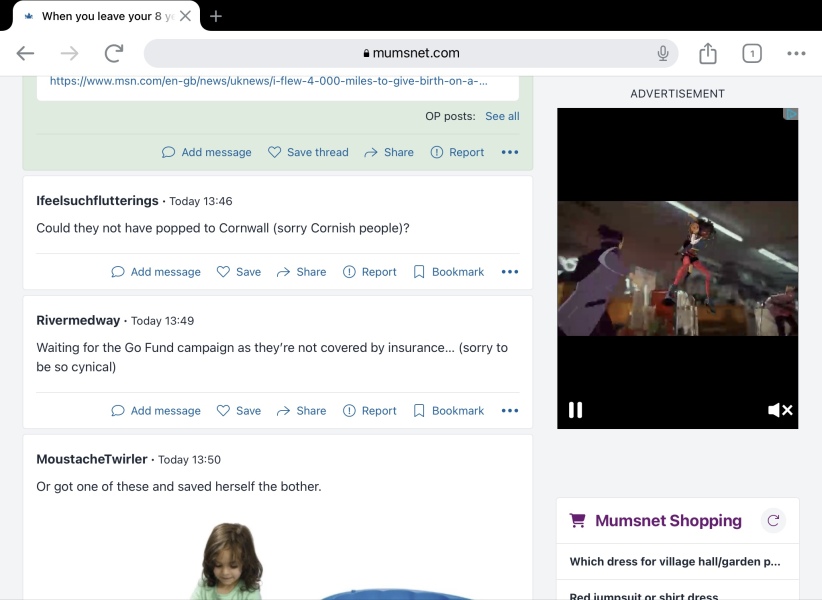Unmute the advertisement video
The width and height of the screenshot is (822, 600).
(778, 410)
